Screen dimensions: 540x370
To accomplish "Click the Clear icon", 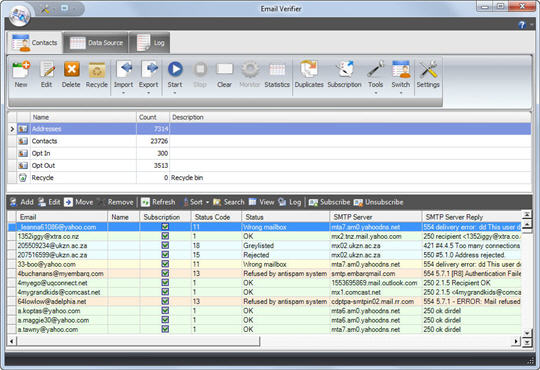I will 225,70.
